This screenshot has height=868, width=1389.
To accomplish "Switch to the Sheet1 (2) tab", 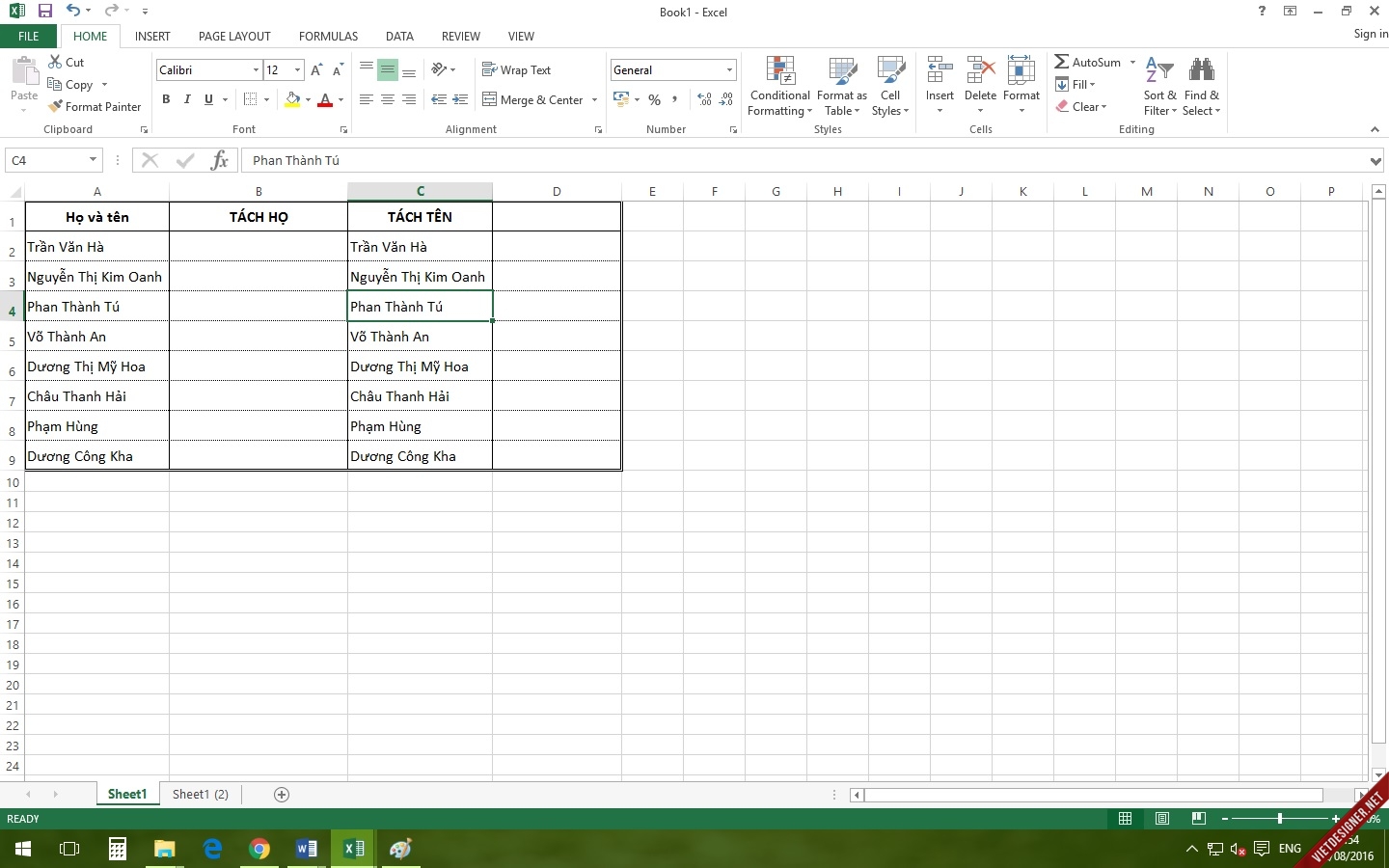I will 201,794.
